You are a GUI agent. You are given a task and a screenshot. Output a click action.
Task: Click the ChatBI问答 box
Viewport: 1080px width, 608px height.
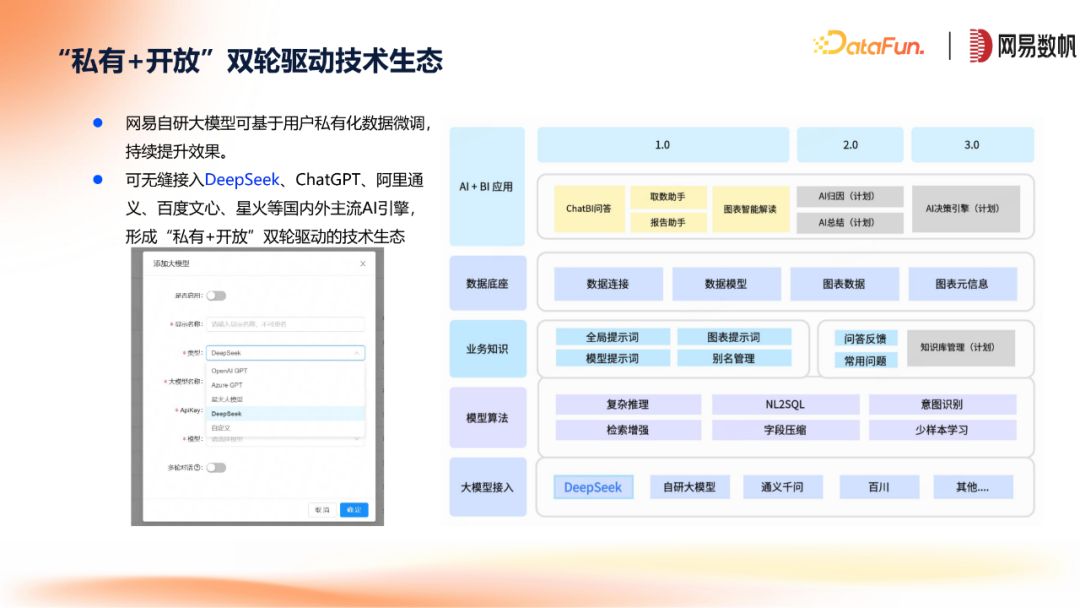(589, 209)
